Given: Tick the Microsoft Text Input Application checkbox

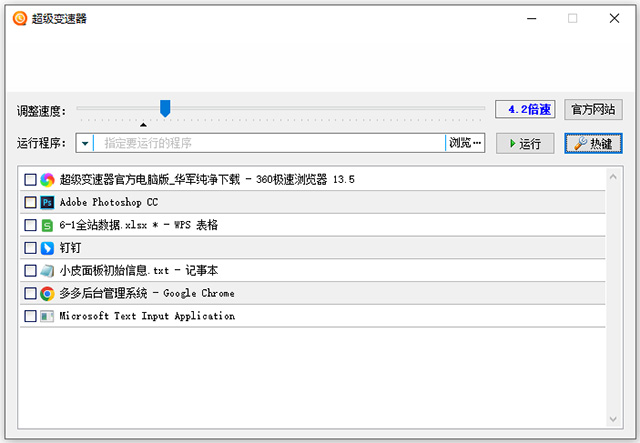Looking at the screenshot, I should tap(30, 316).
